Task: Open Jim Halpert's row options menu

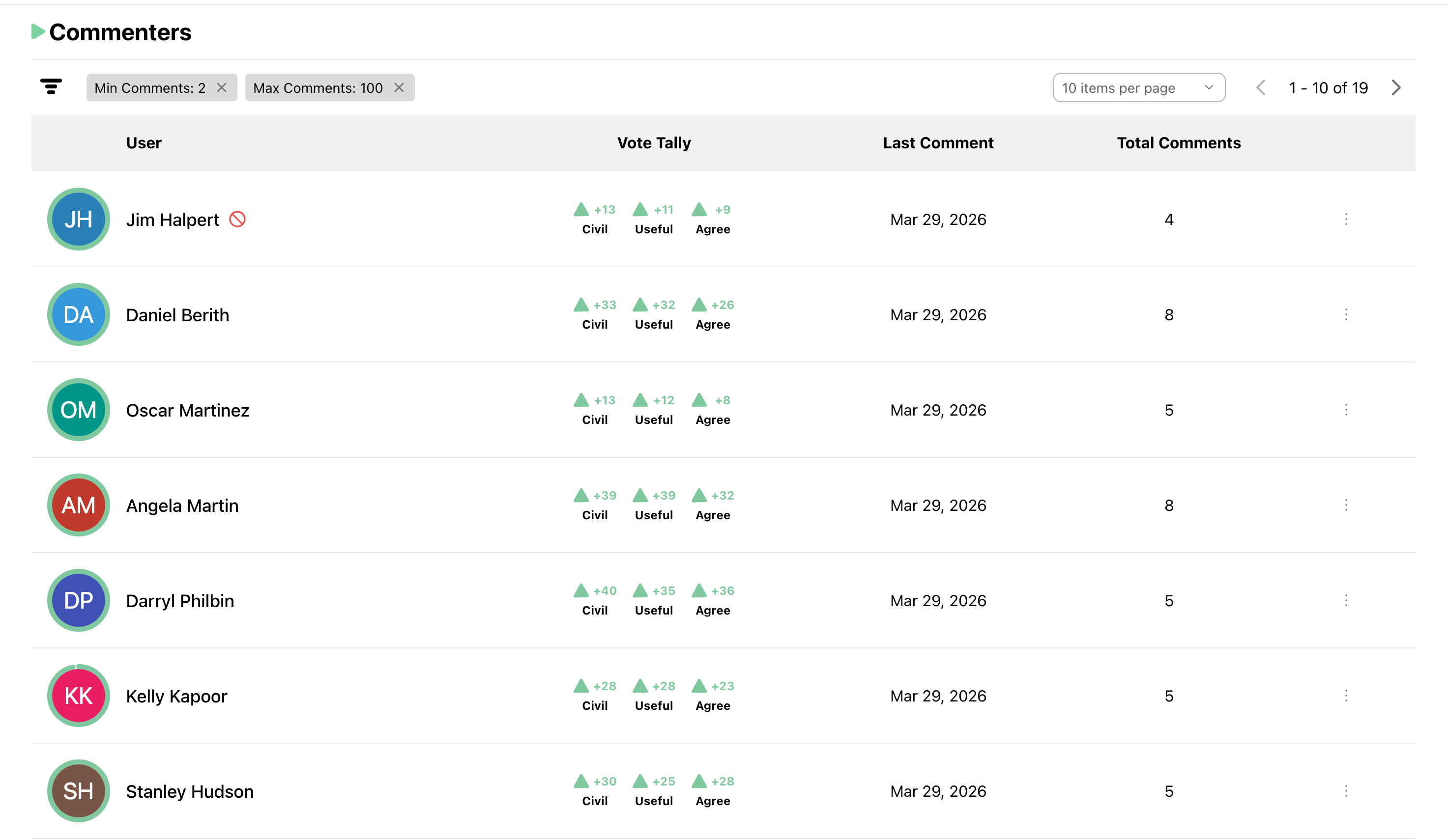Action: click(1345, 219)
